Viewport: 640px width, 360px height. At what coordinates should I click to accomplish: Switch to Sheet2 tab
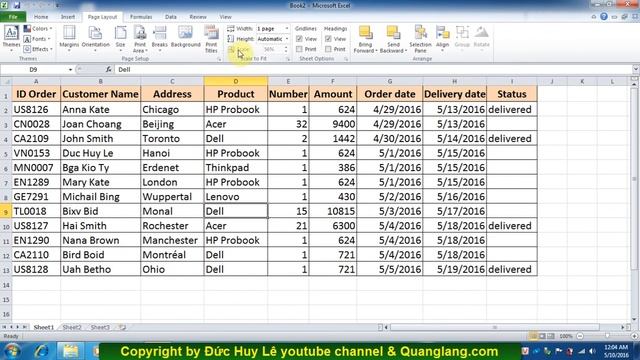click(72, 327)
